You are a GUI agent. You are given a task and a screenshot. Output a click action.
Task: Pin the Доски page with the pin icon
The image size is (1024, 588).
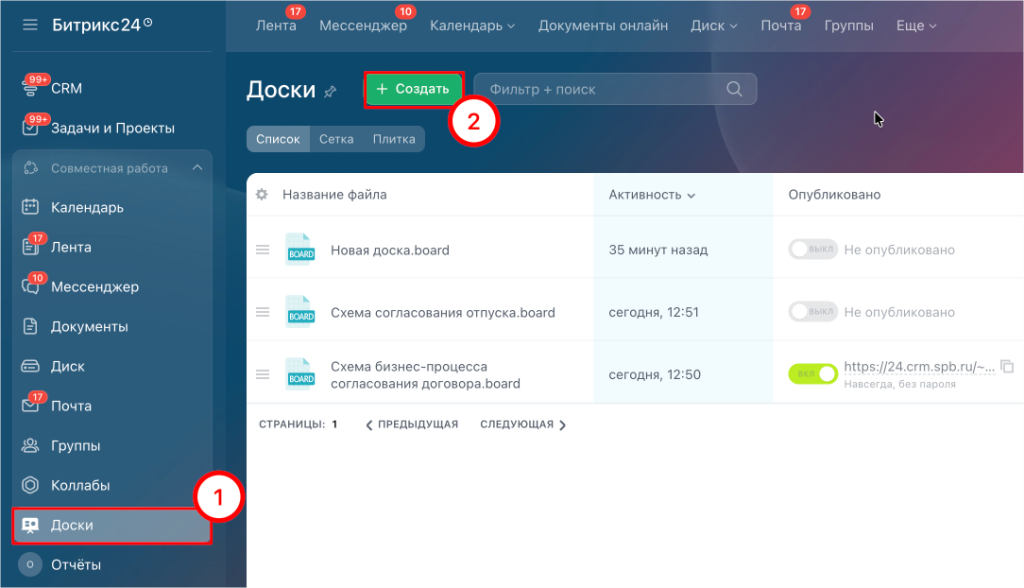coord(327,89)
